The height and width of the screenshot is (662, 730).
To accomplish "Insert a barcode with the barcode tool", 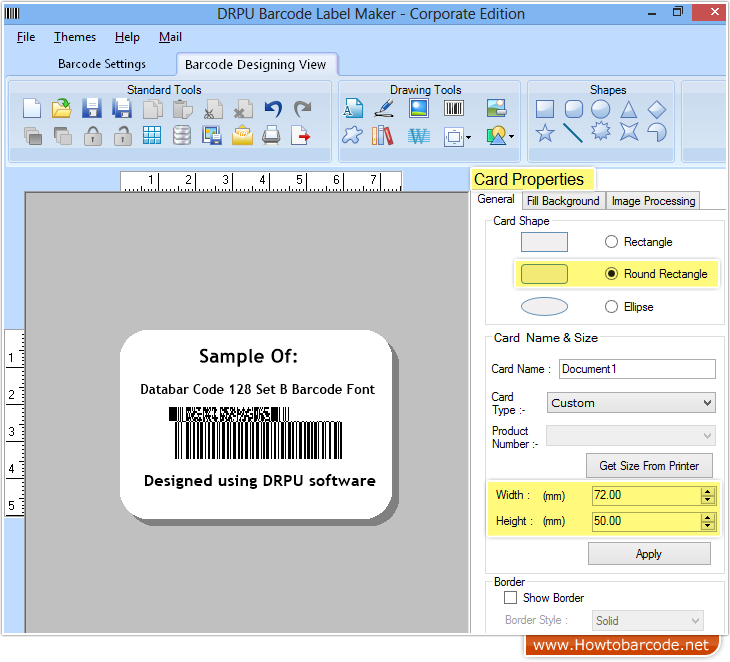I will pyautogui.click(x=453, y=108).
